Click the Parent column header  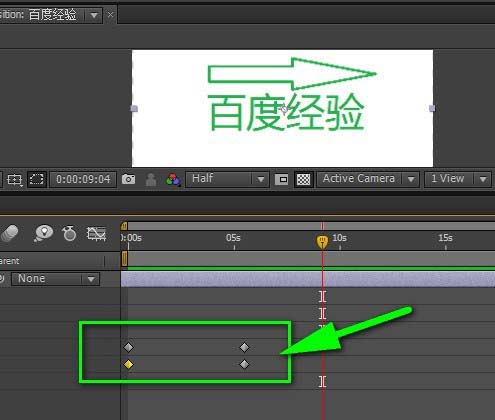(10, 261)
